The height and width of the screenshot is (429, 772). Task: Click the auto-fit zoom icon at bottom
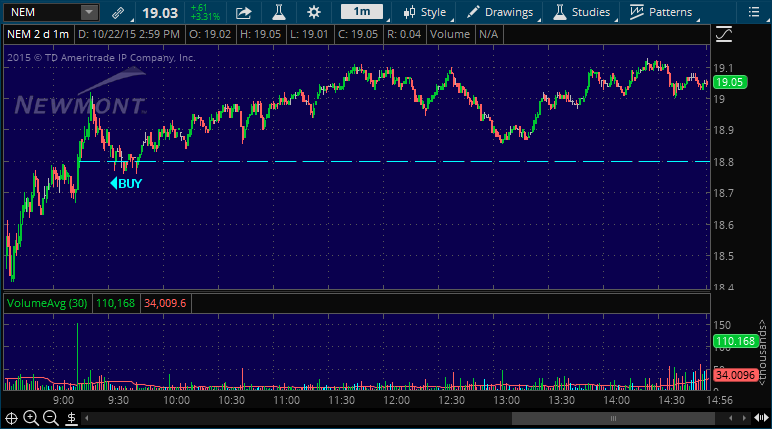pyautogui.click(x=69, y=418)
